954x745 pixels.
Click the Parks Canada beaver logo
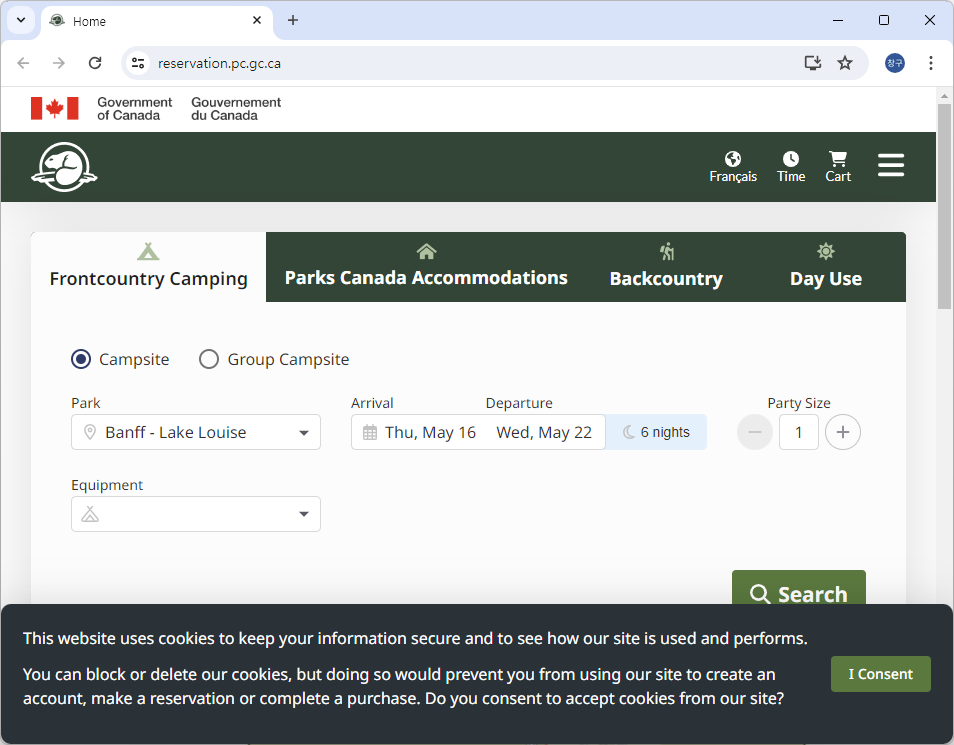pyautogui.click(x=64, y=167)
